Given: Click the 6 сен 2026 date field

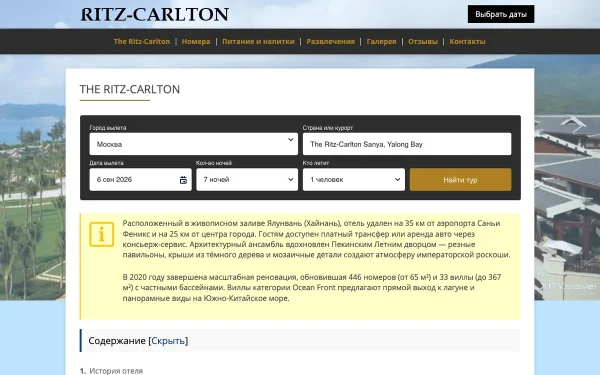Looking at the screenshot, I should (140, 179).
